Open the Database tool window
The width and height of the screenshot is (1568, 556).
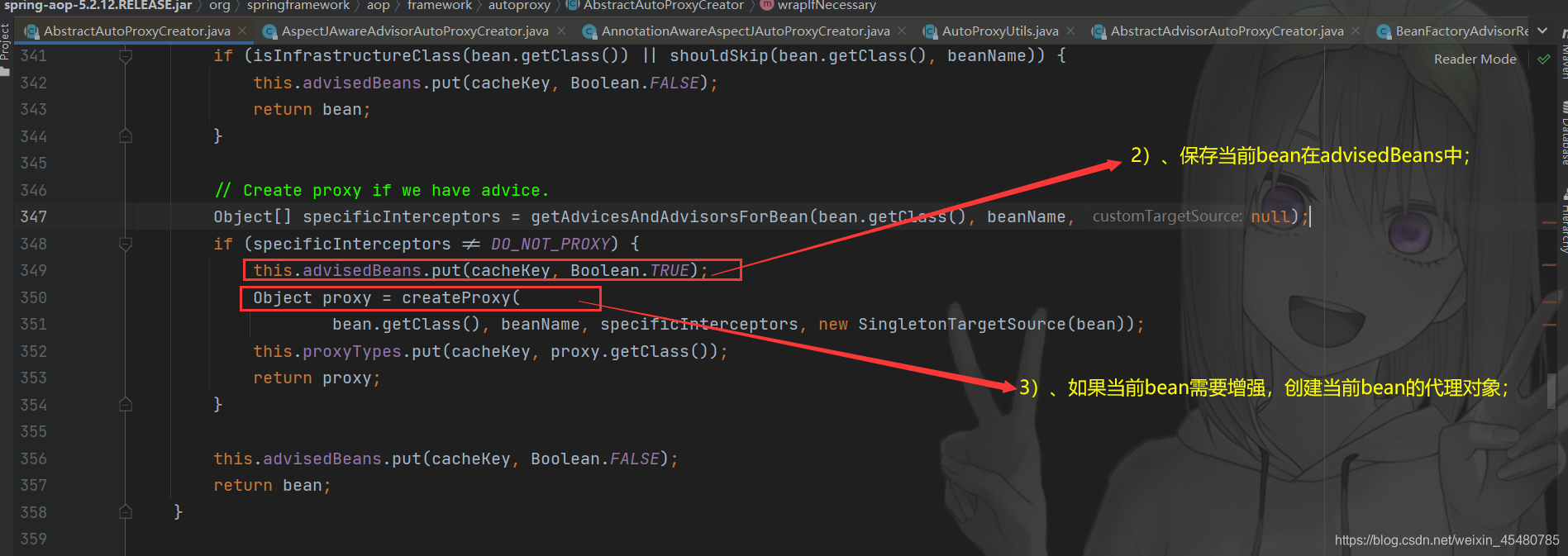[x=1564, y=134]
